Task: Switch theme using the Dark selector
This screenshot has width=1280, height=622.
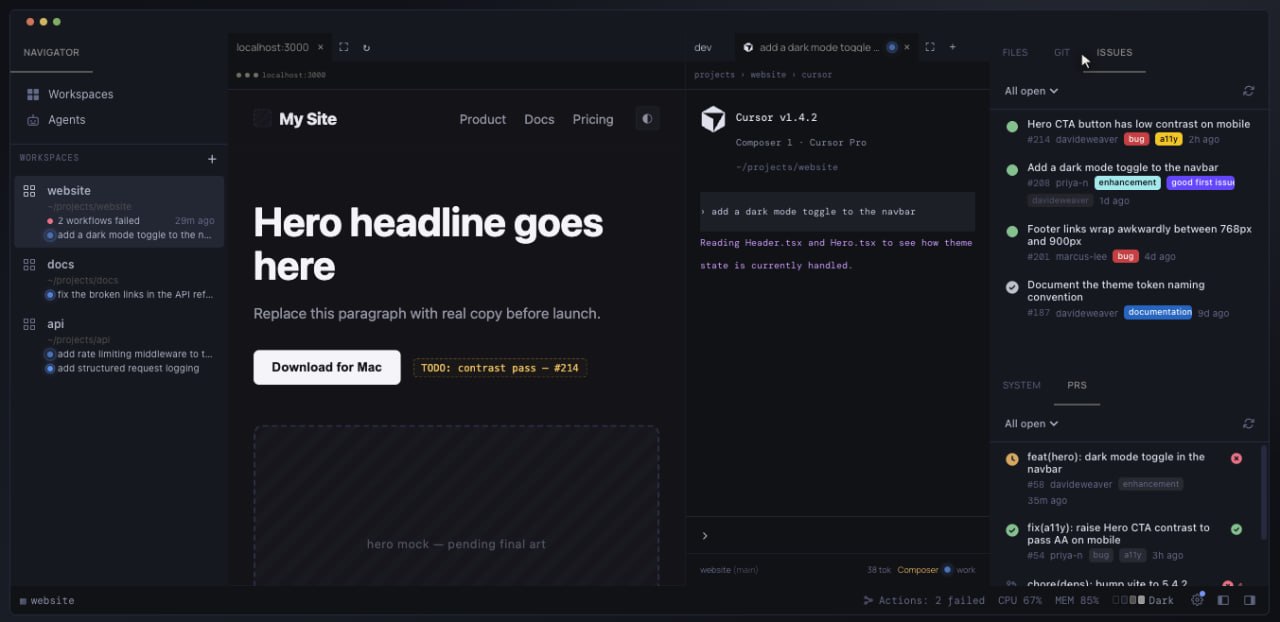Action: [x=1143, y=600]
